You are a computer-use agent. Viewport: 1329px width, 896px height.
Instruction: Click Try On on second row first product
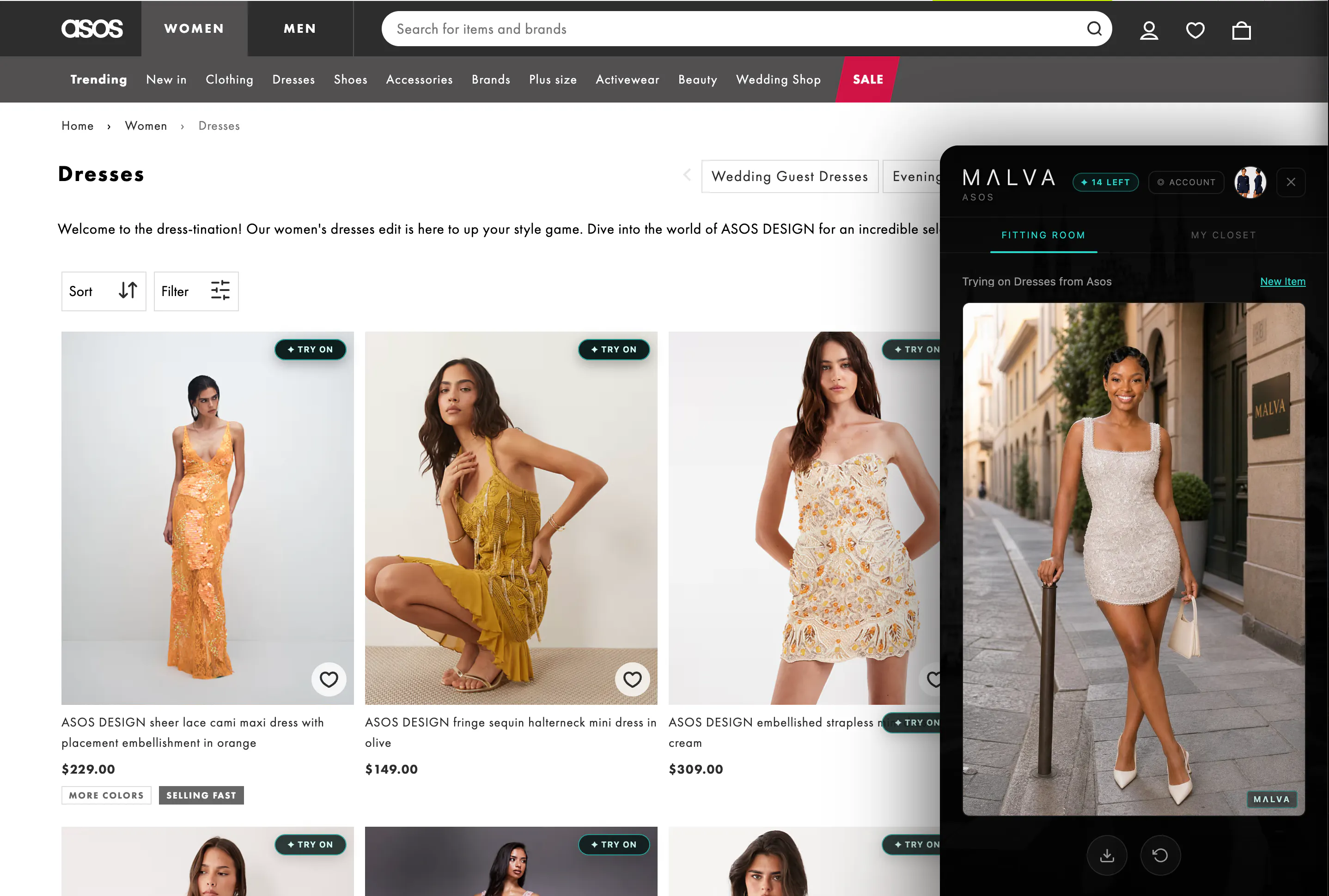(x=311, y=845)
